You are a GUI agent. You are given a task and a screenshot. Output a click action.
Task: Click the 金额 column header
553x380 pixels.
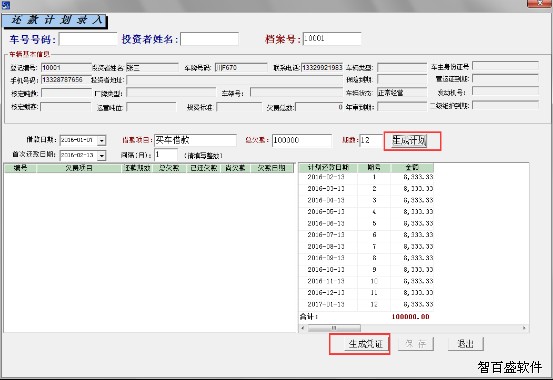coord(412,168)
